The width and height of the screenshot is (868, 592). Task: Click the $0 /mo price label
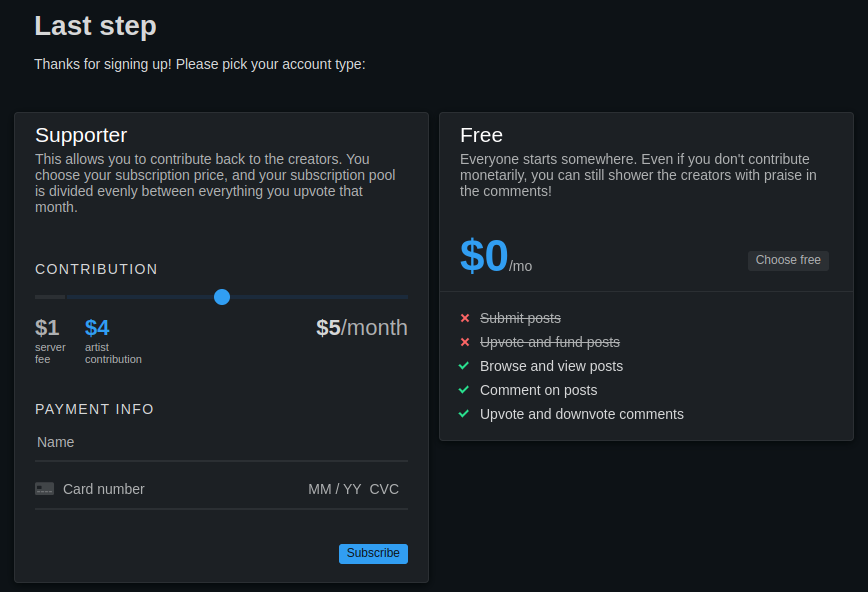495,256
